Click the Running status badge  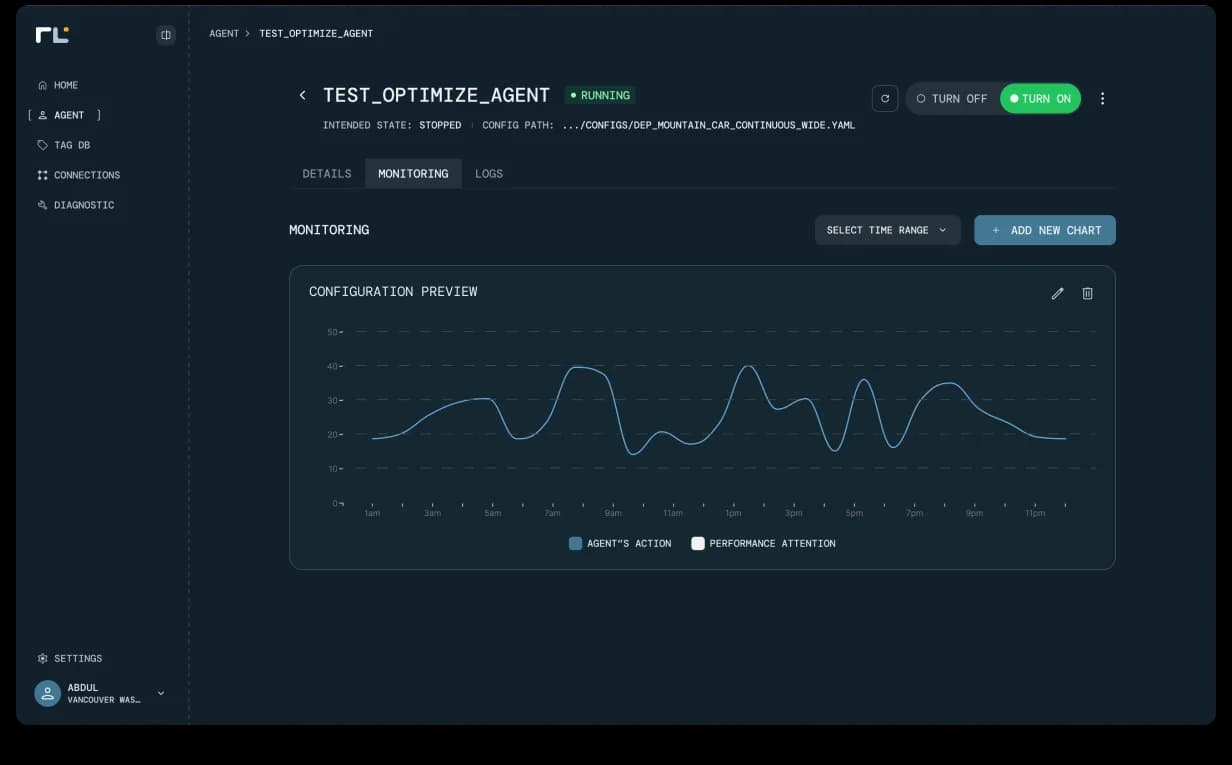tap(600, 95)
